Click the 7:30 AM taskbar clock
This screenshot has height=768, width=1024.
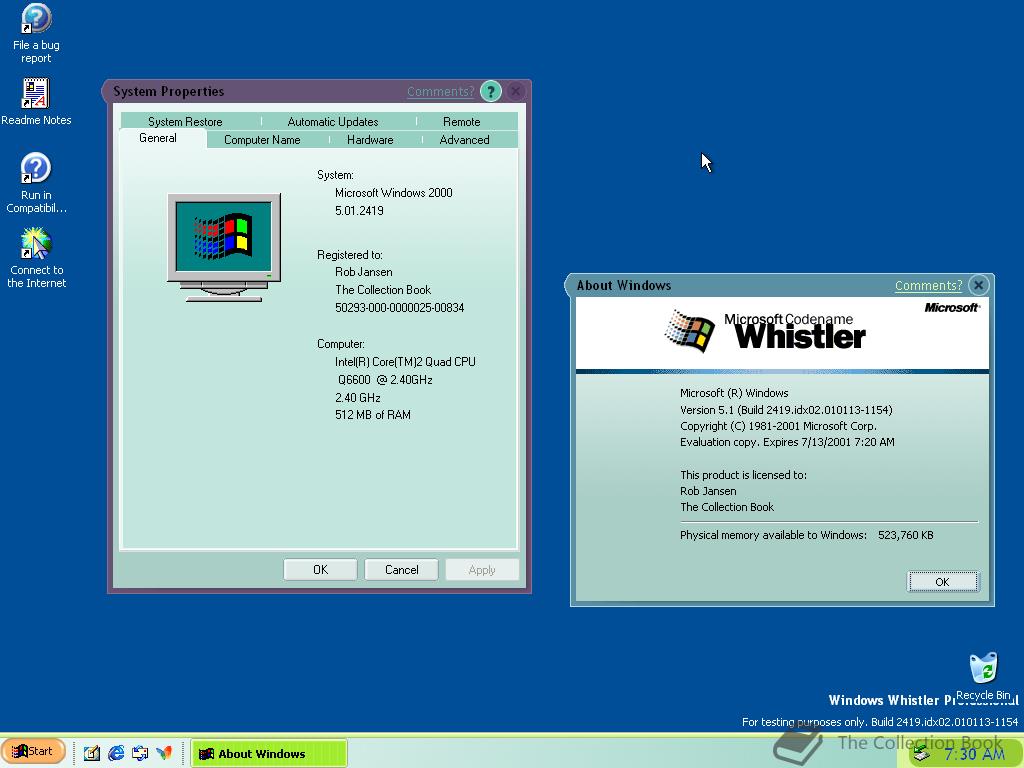coord(974,754)
